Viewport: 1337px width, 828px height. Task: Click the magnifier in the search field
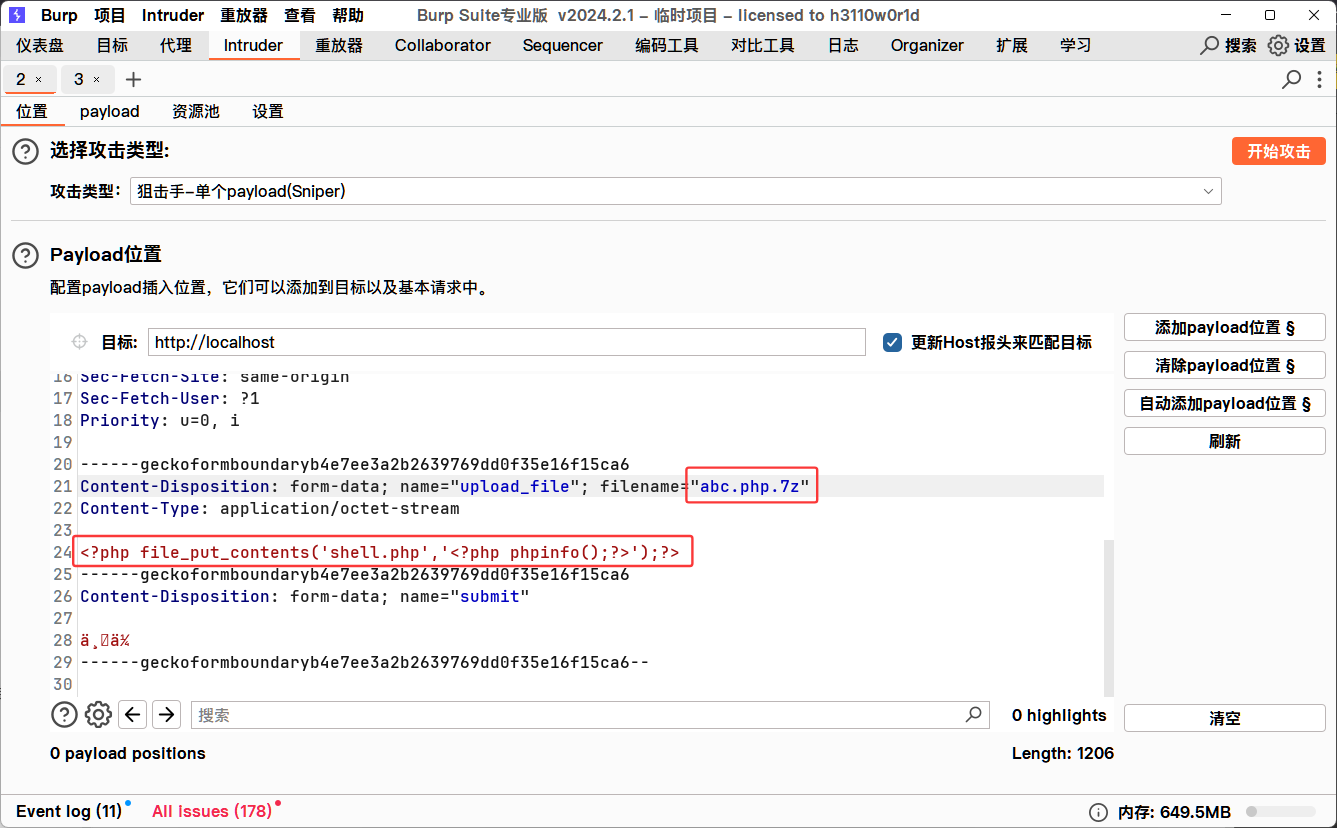pyautogui.click(x=973, y=715)
